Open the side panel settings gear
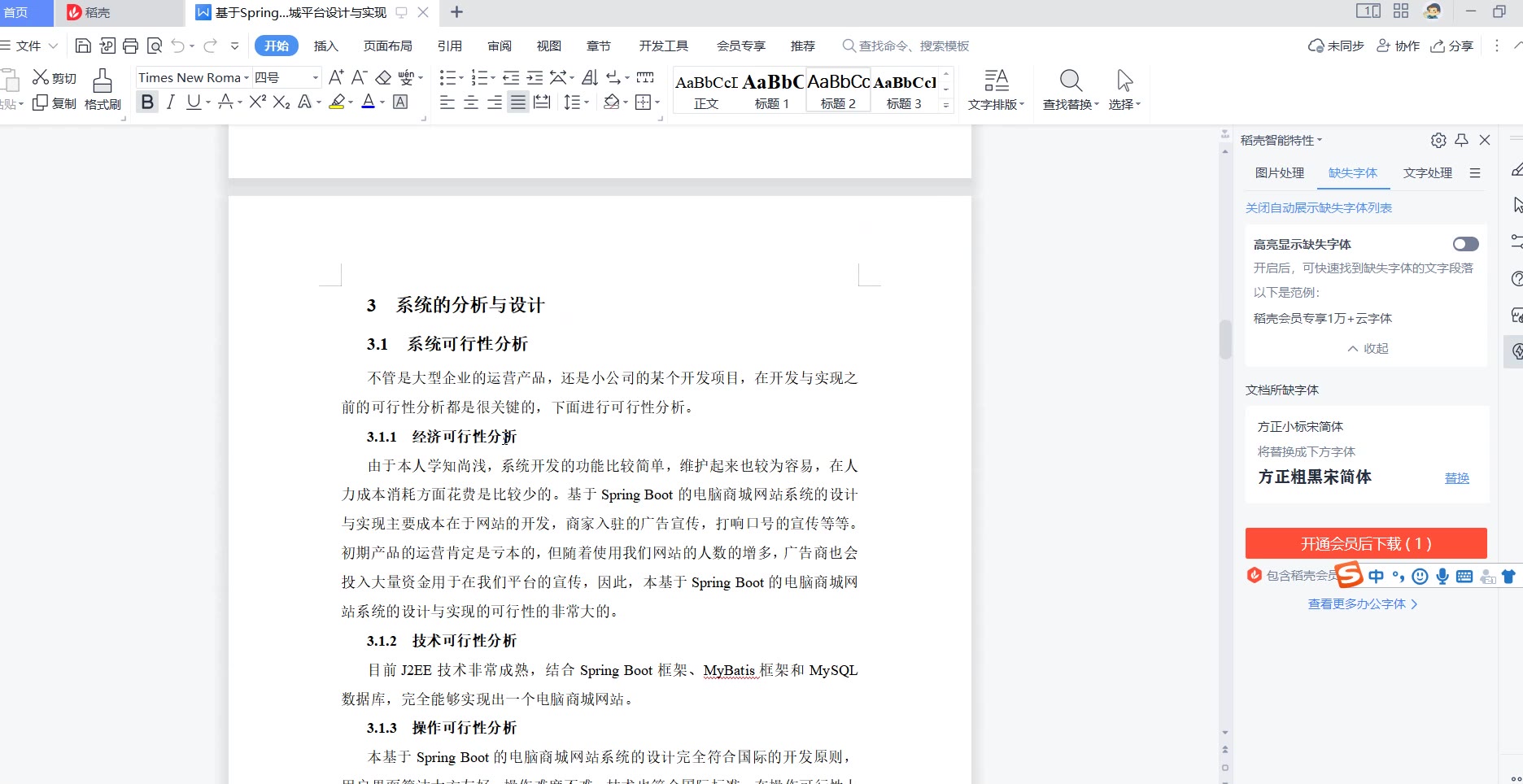This screenshot has width=1523, height=784. click(x=1438, y=140)
